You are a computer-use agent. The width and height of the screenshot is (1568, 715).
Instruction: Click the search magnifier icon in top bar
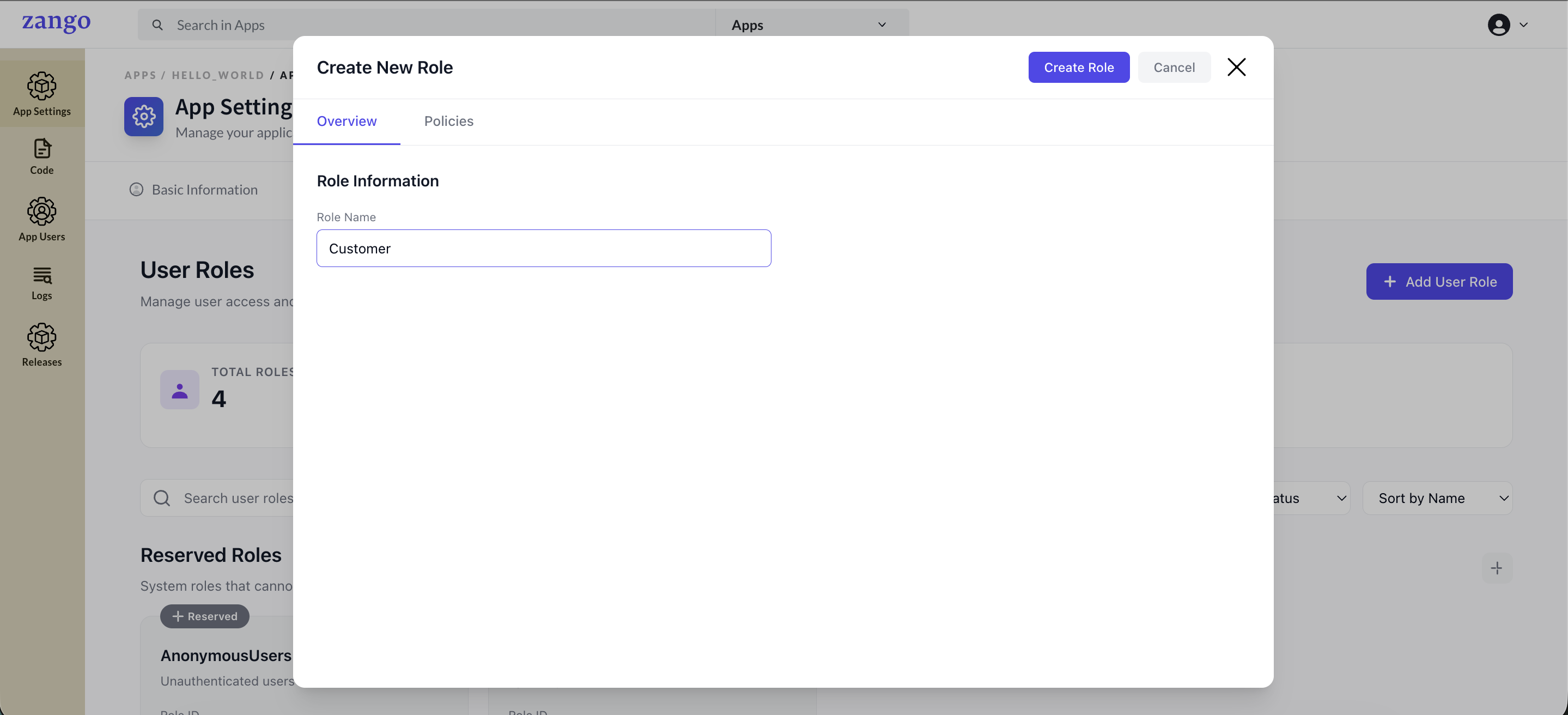(157, 25)
